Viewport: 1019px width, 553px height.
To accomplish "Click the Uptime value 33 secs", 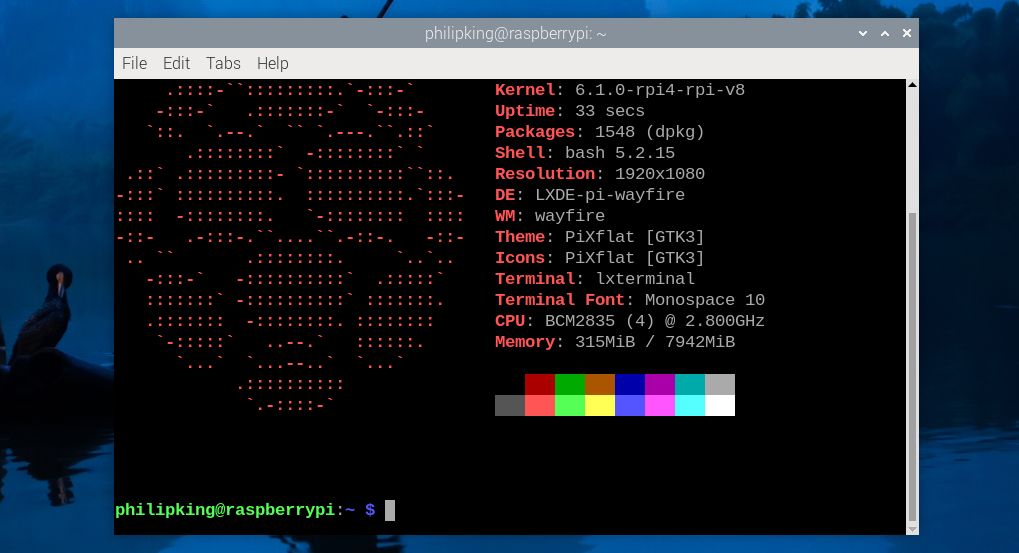I will click(x=610, y=111).
